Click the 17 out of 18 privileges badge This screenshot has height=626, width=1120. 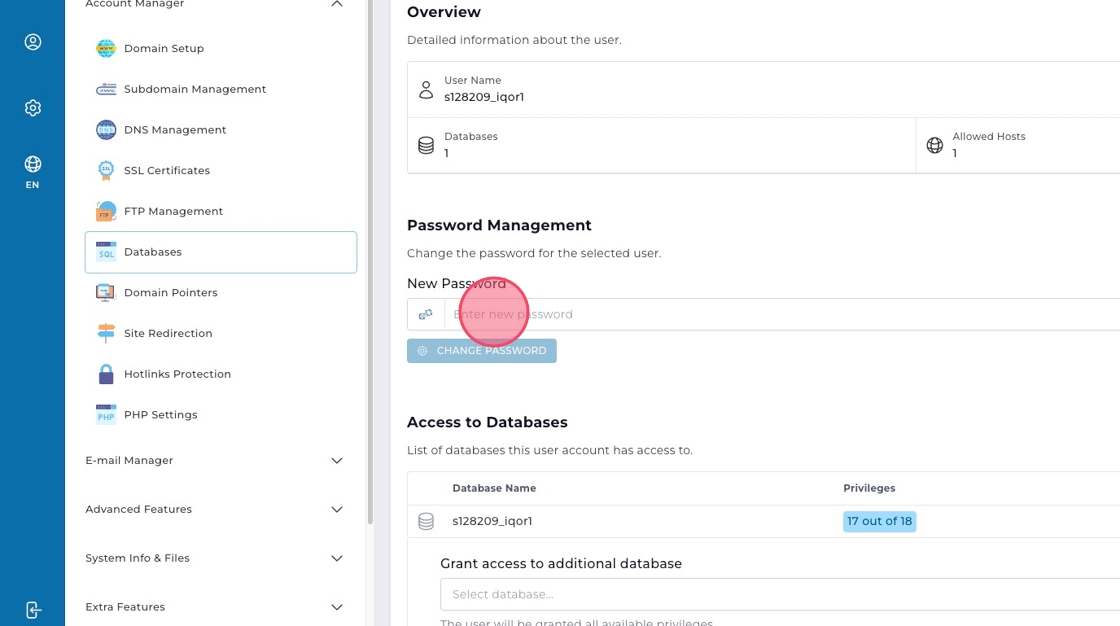[879, 521]
